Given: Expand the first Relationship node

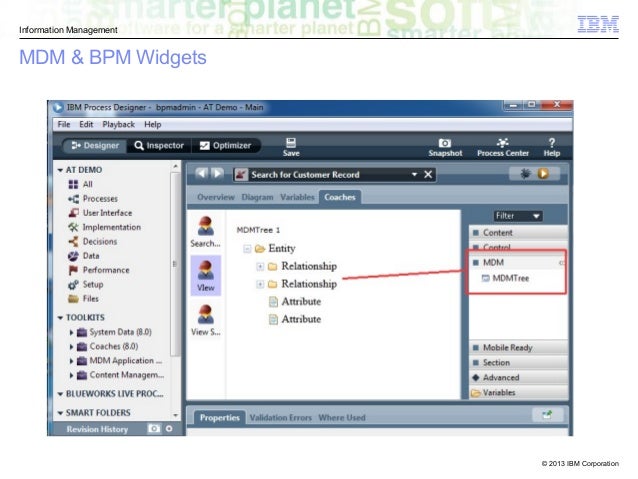Looking at the screenshot, I should 260,267.
